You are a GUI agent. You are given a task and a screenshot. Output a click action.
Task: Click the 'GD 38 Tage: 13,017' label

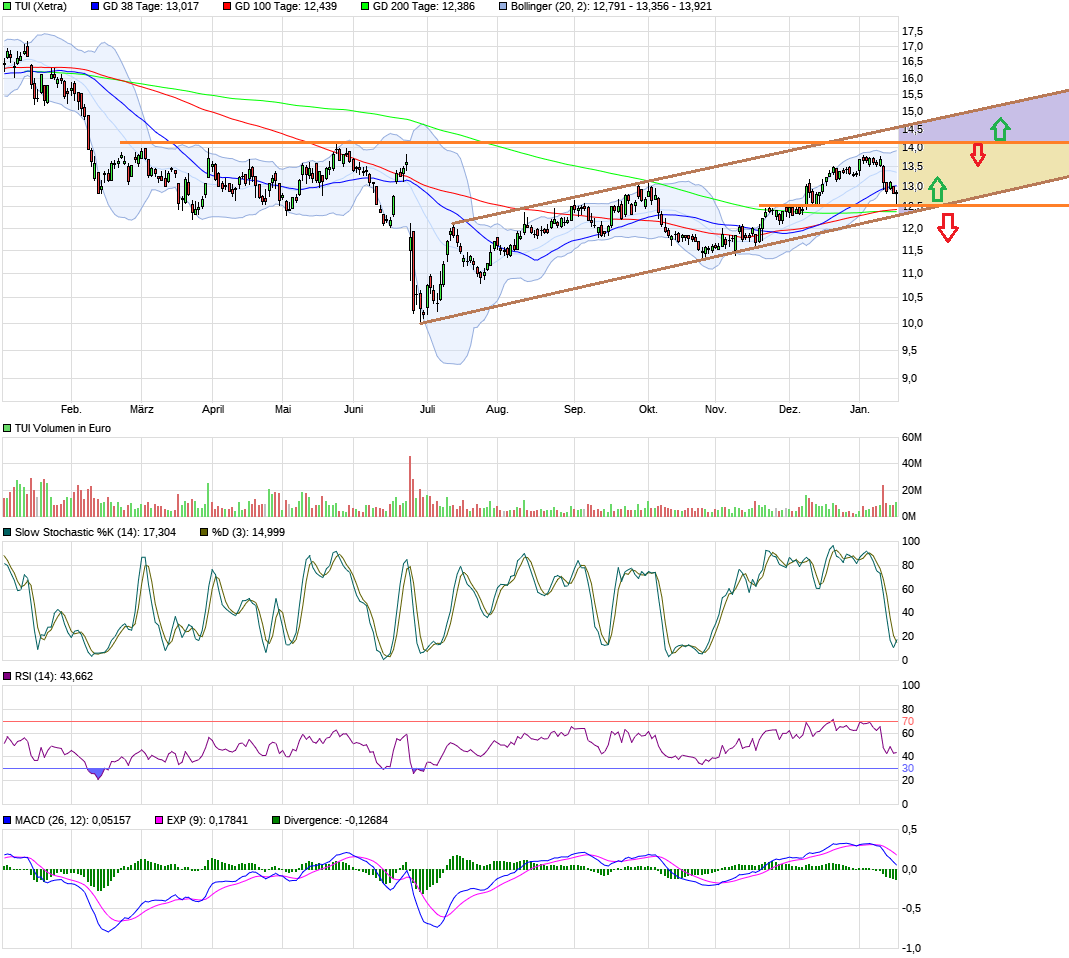(x=151, y=6)
